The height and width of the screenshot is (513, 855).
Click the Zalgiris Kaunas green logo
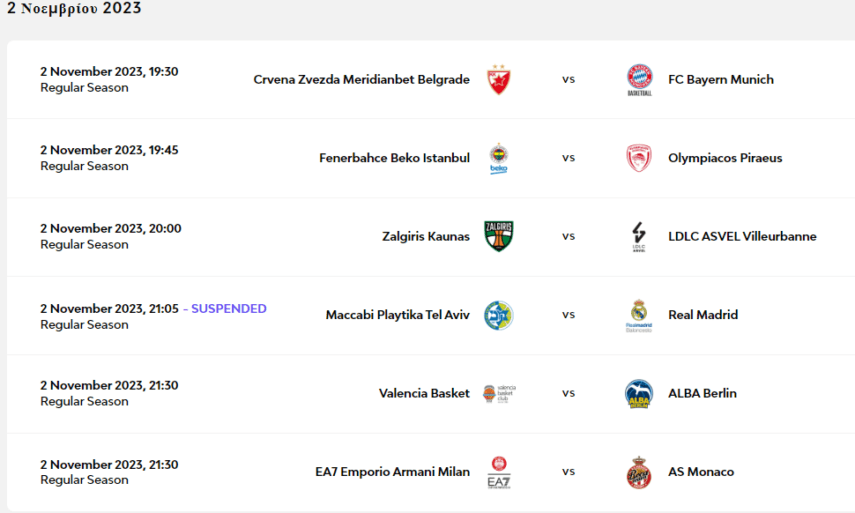[498, 237]
